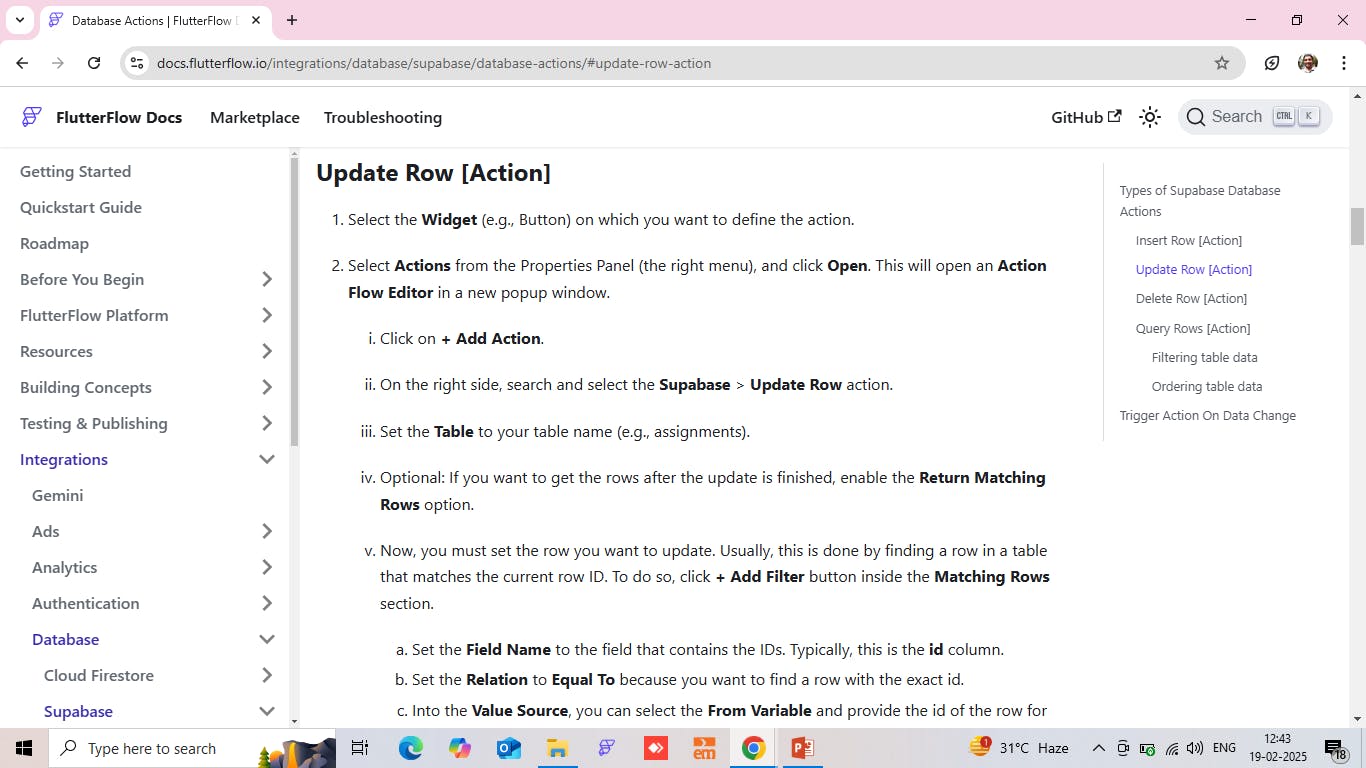Expand the Resources section
This screenshot has height=768, width=1366.
(x=267, y=351)
